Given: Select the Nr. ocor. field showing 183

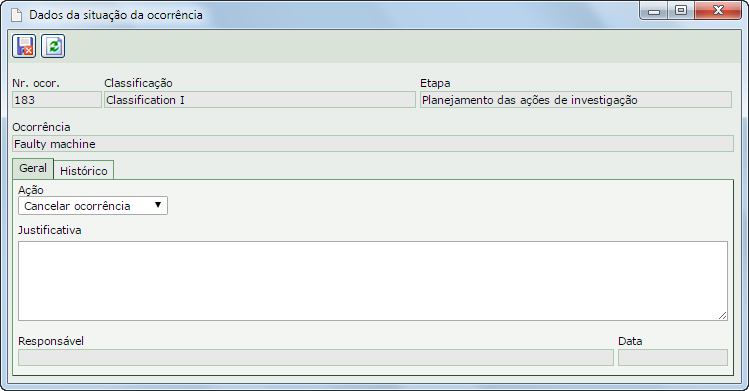Looking at the screenshot, I should (57, 100).
